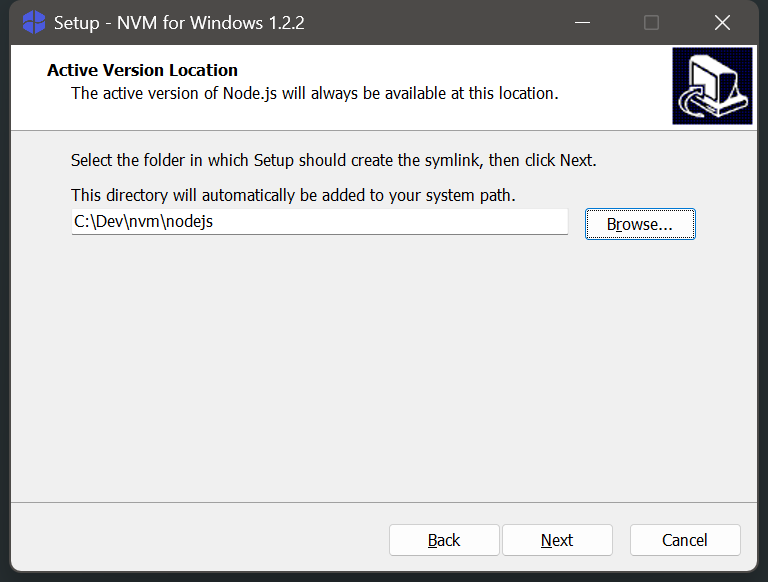Click the NVM for Windows title bar icon
This screenshot has width=768, height=582.
33,22
